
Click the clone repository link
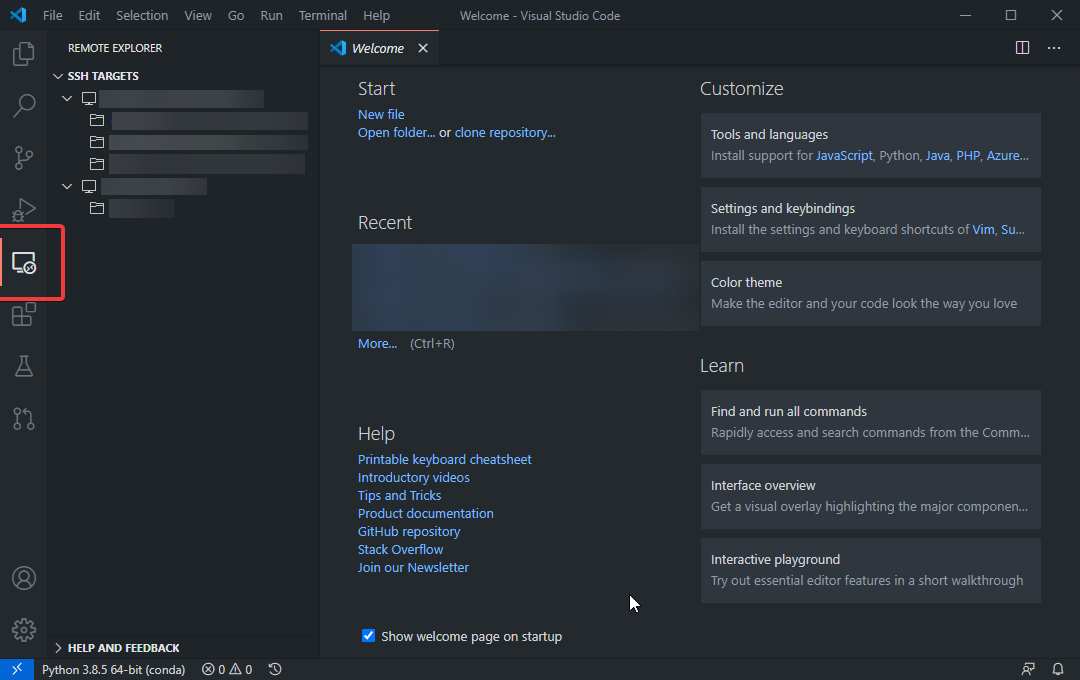tap(505, 132)
